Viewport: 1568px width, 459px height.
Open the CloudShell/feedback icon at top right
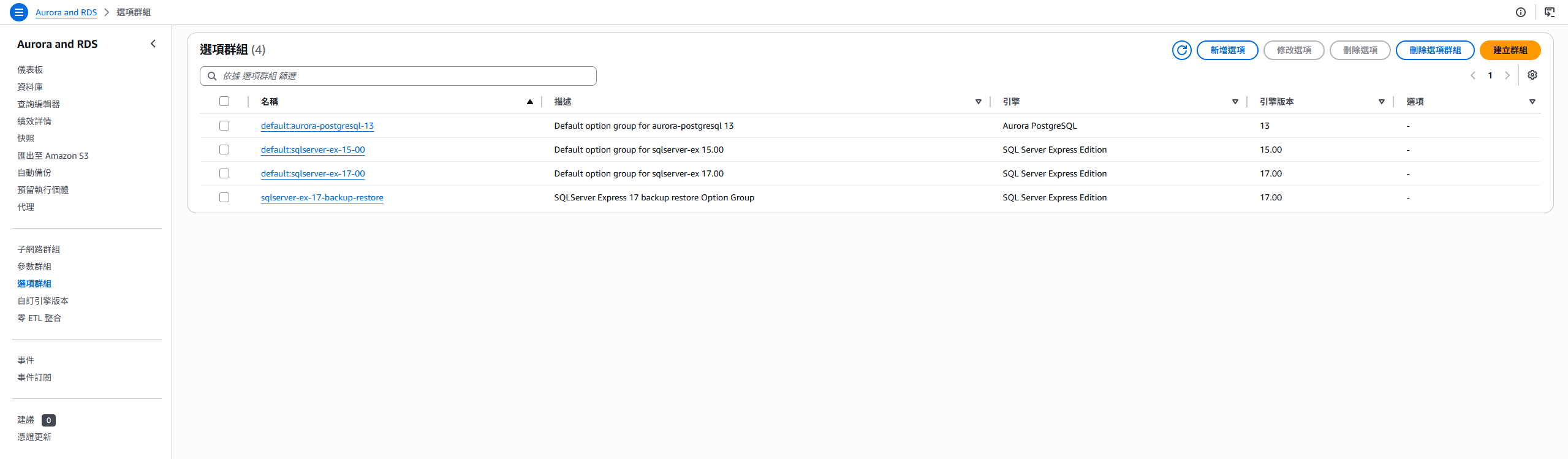1550,12
